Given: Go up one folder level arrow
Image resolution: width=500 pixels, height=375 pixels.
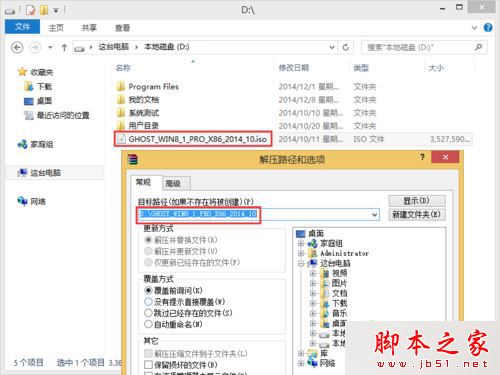Looking at the screenshot, I should tap(64, 48).
